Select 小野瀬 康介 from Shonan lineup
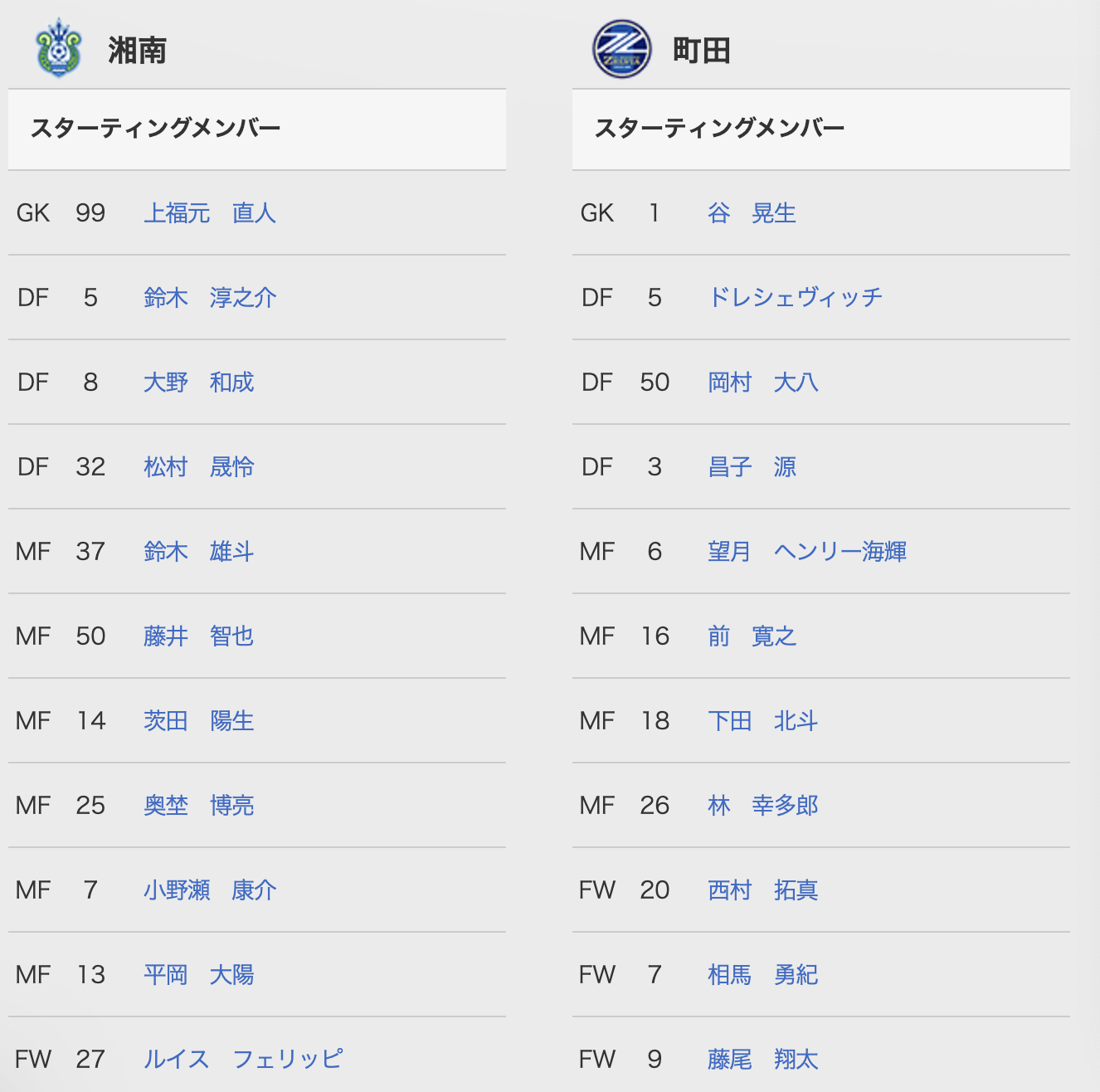Viewport: 1100px width, 1092px height. (210, 890)
